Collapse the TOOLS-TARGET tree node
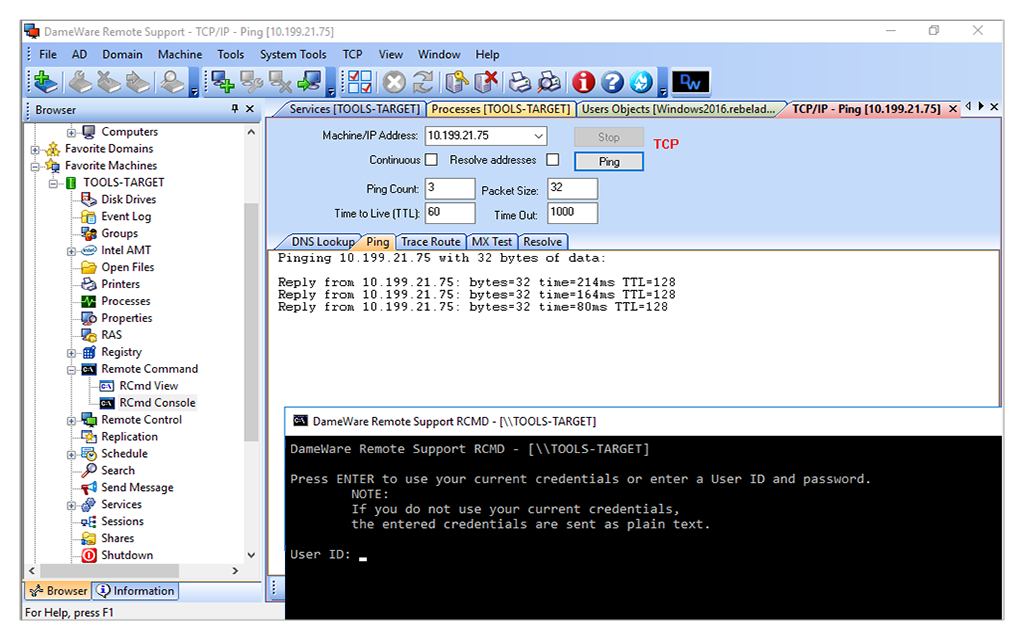The width and height of the screenshot is (1024, 640). [x=53, y=184]
